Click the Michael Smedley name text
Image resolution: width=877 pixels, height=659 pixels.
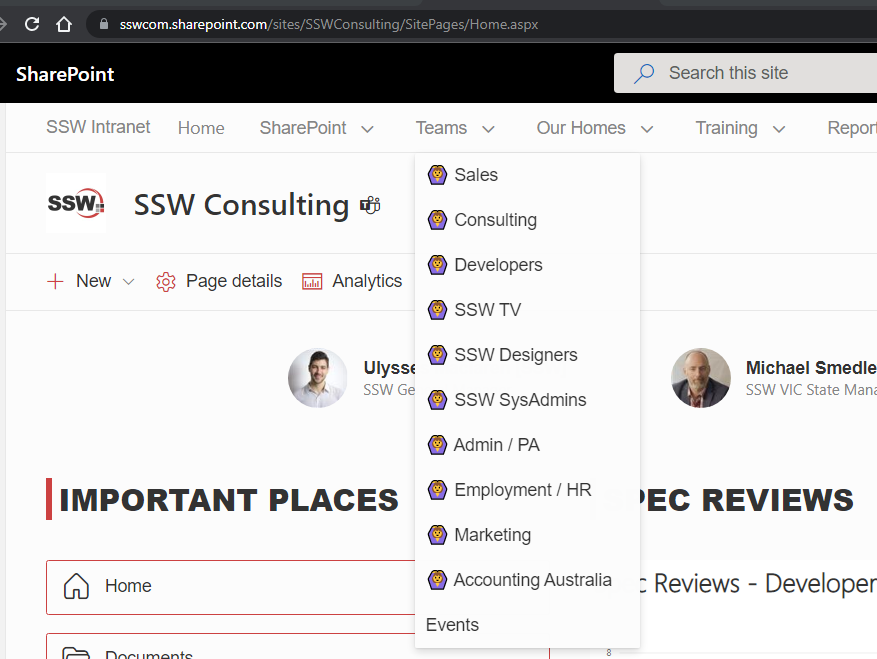click(811, 368)
